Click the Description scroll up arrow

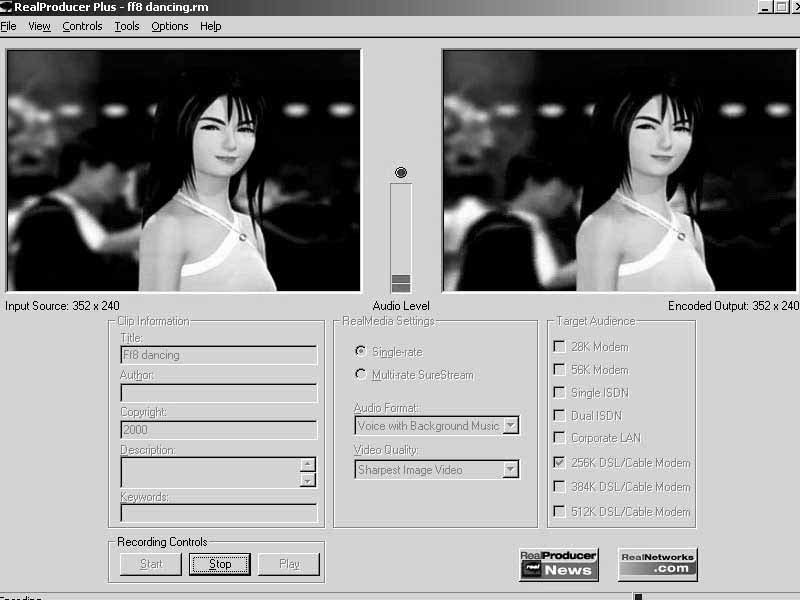(x=308, y=464)
